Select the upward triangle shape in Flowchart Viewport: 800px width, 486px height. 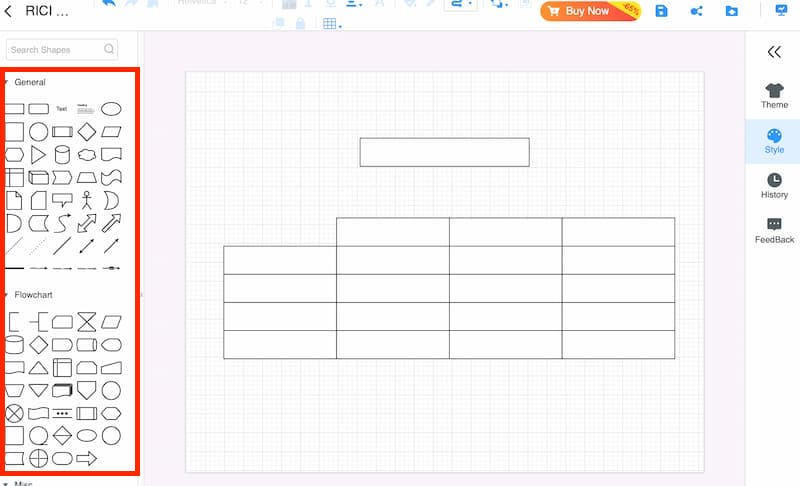[38, 368]
